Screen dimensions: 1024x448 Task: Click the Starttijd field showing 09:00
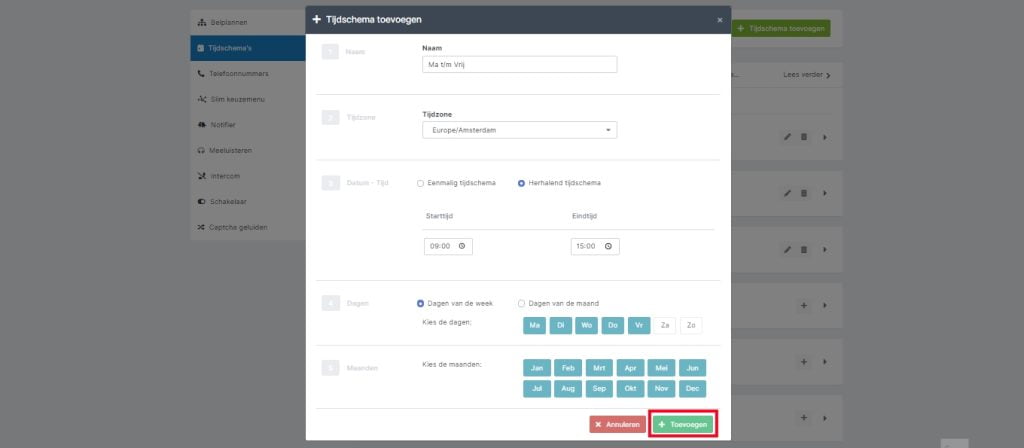coord(448,246)
